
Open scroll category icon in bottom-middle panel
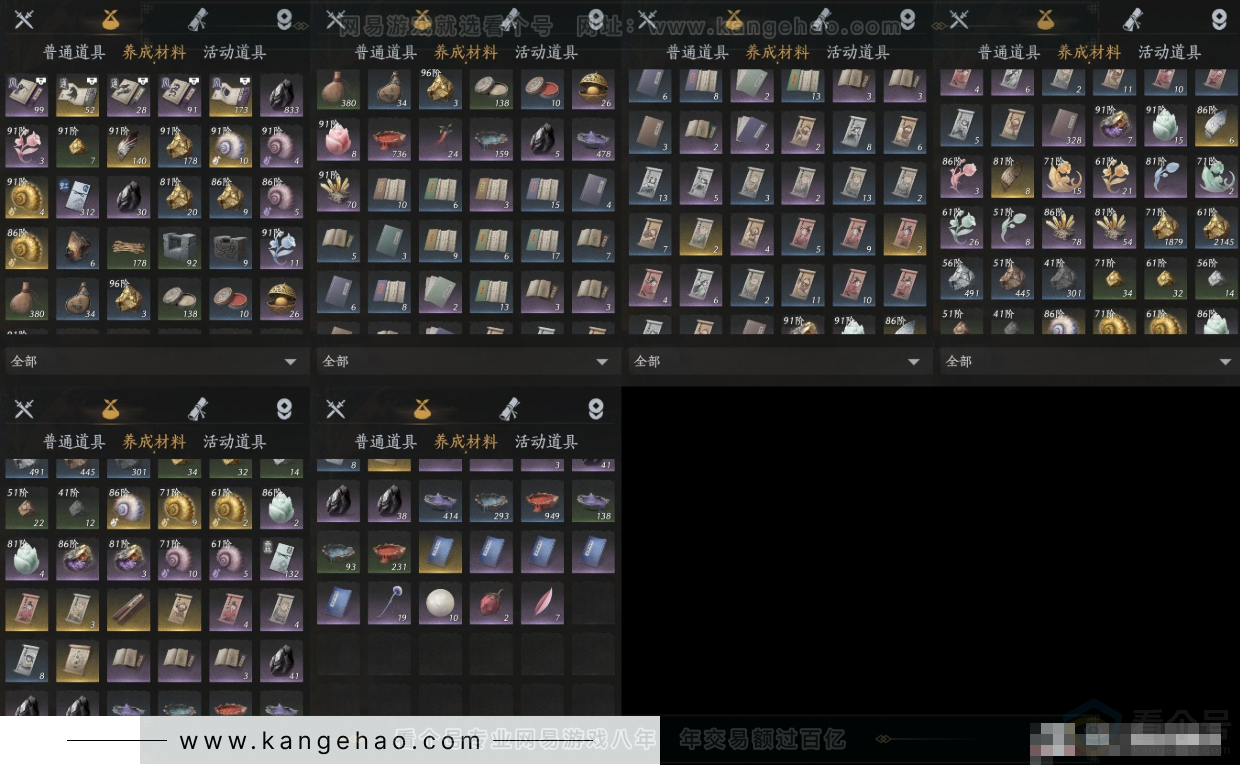coord(510,408)
